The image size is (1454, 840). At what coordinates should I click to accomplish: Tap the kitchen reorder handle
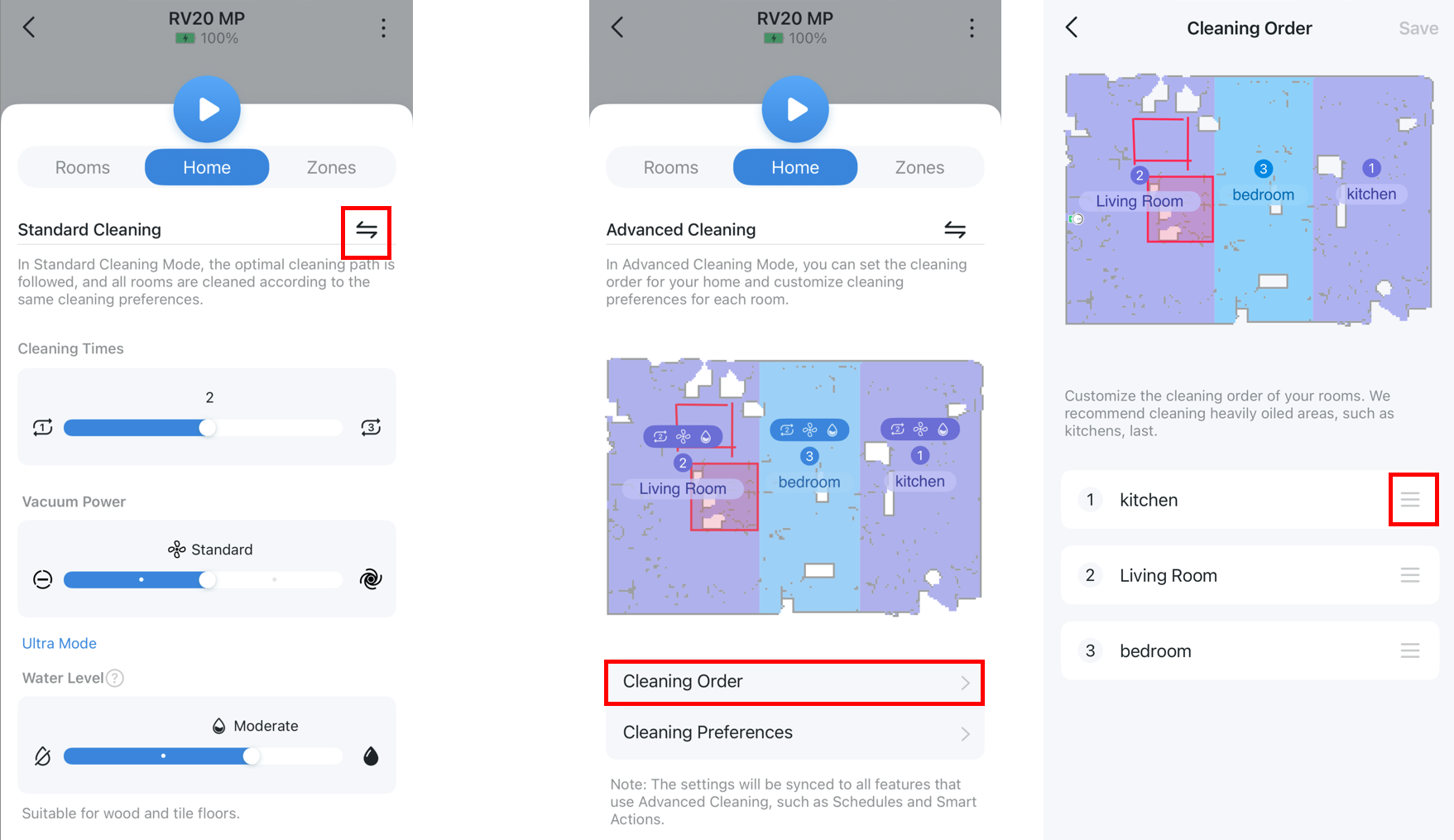(x=1410, y=500)
